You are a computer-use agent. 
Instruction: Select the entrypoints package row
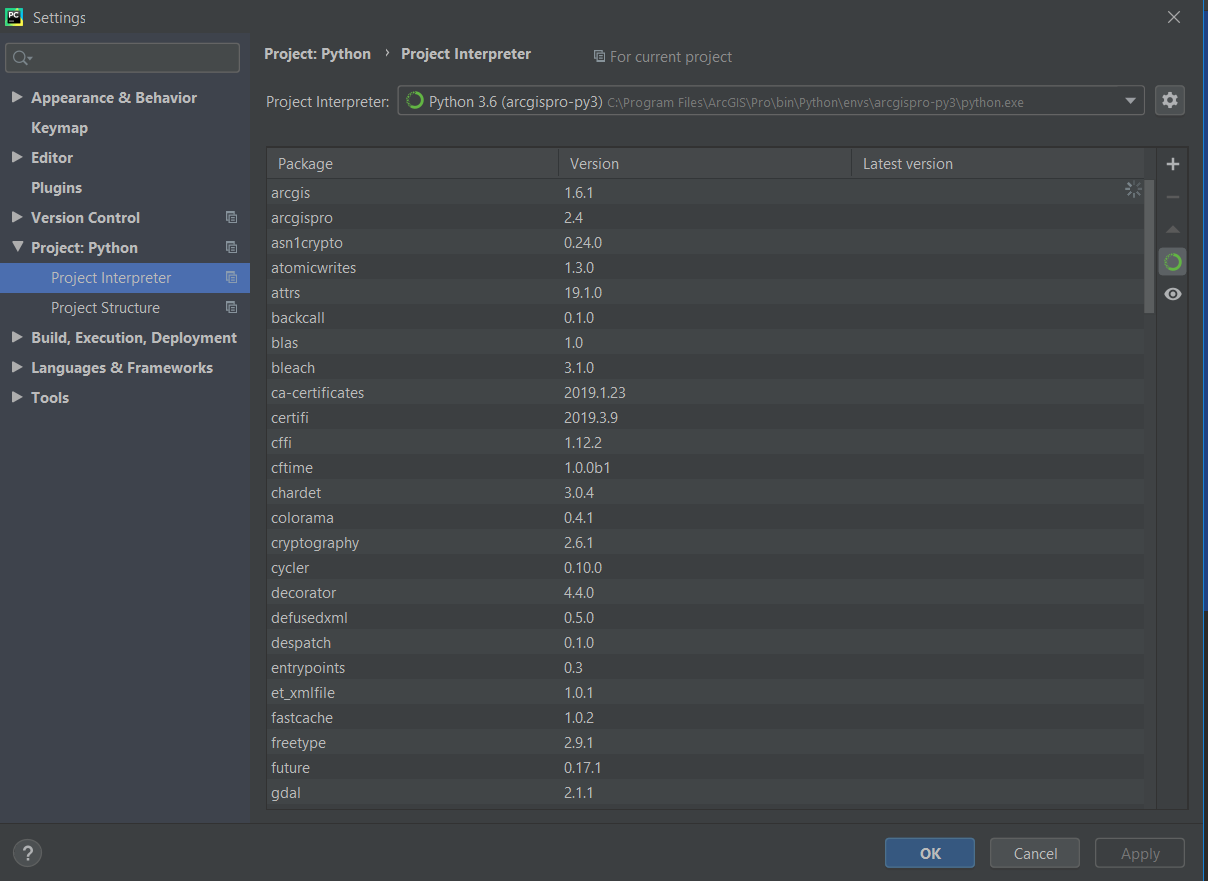click(705, 667)
